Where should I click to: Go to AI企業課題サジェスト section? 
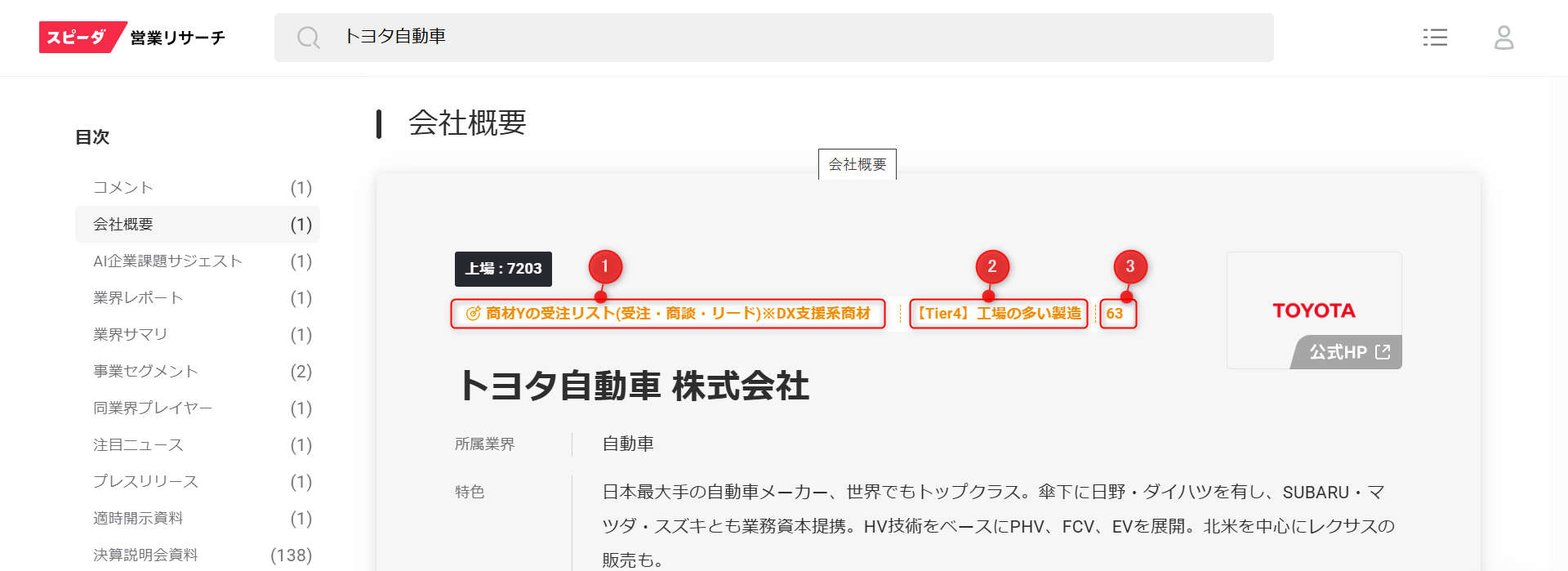tap(167, 261)
